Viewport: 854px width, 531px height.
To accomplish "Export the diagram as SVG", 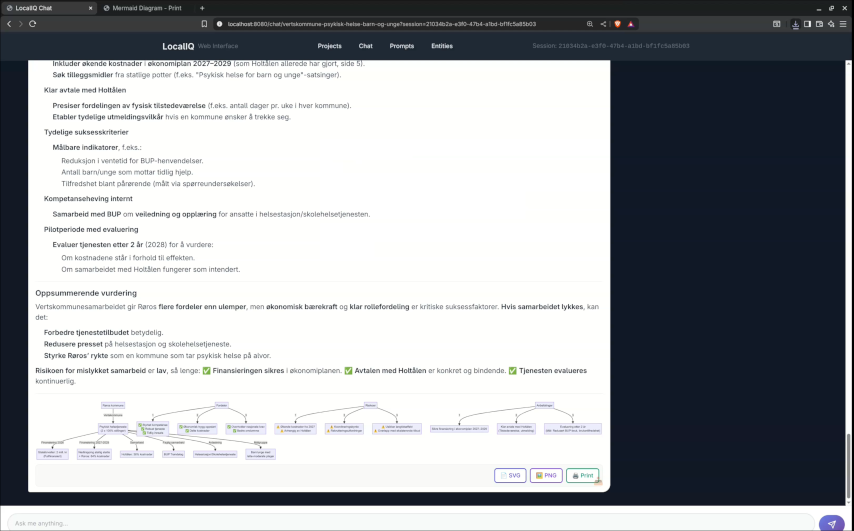I will (510, 475).
